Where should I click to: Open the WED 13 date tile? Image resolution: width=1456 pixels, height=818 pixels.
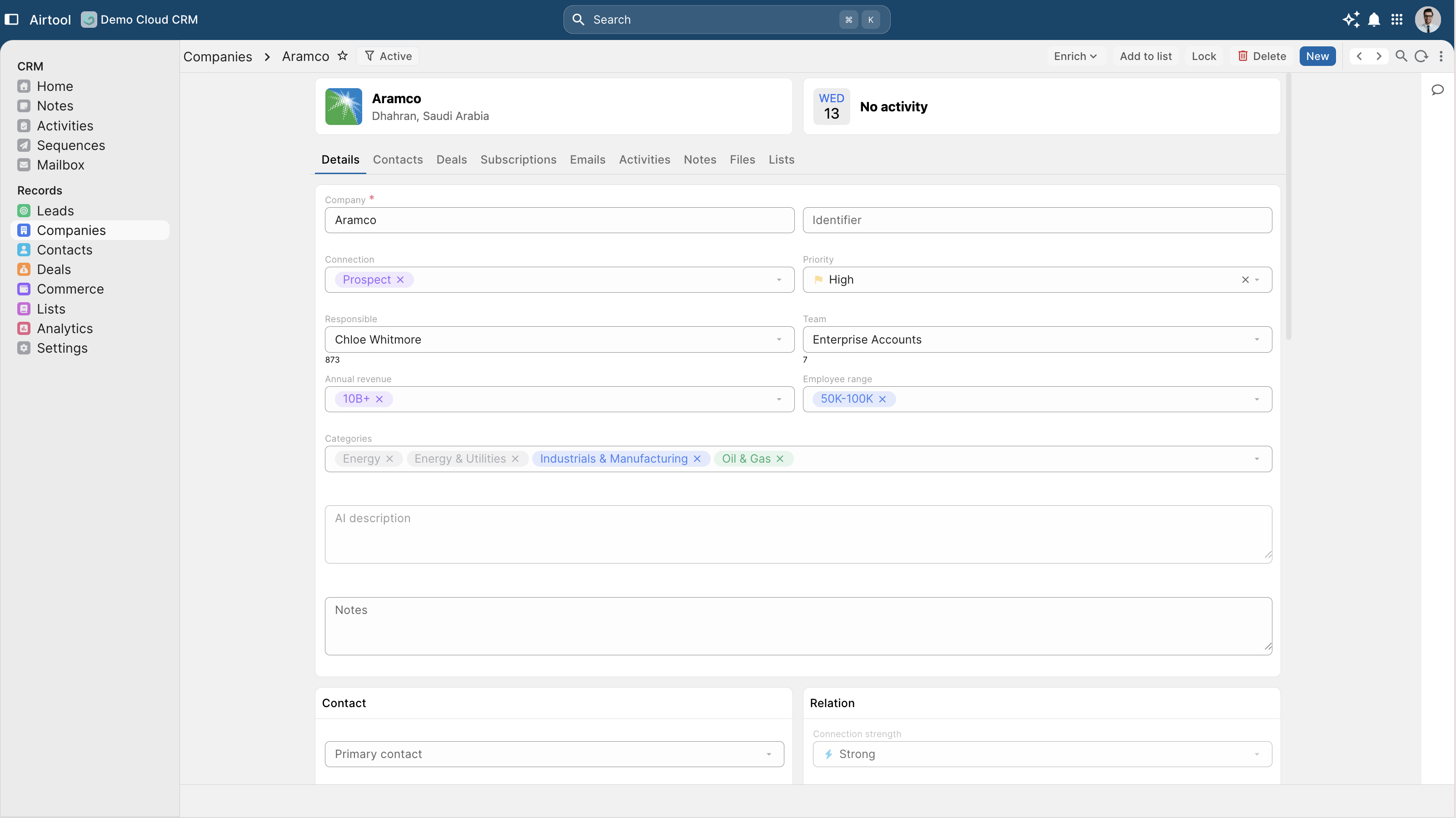832,106
